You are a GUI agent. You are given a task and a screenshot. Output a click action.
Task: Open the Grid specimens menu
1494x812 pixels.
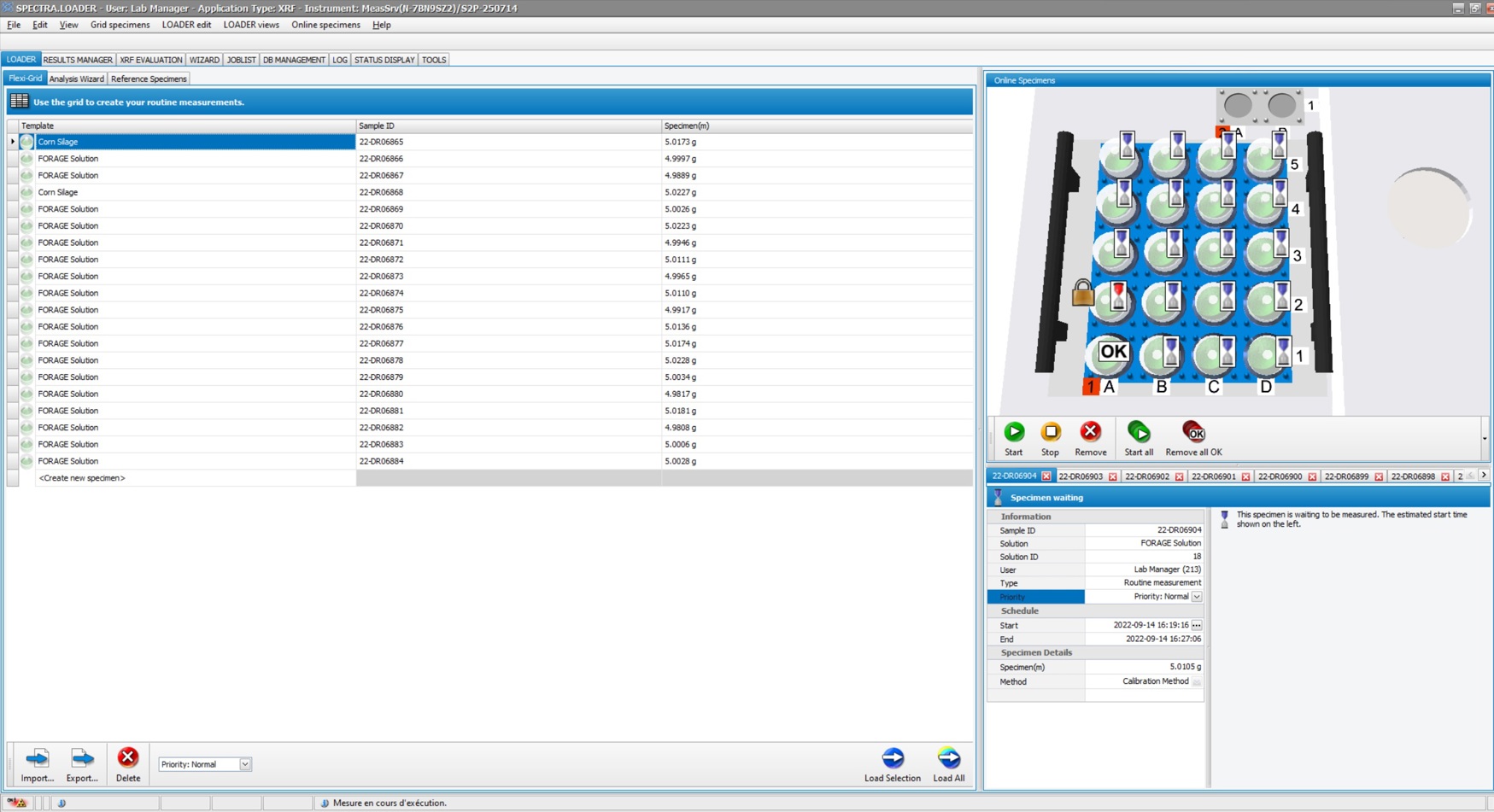pos(120,25)
